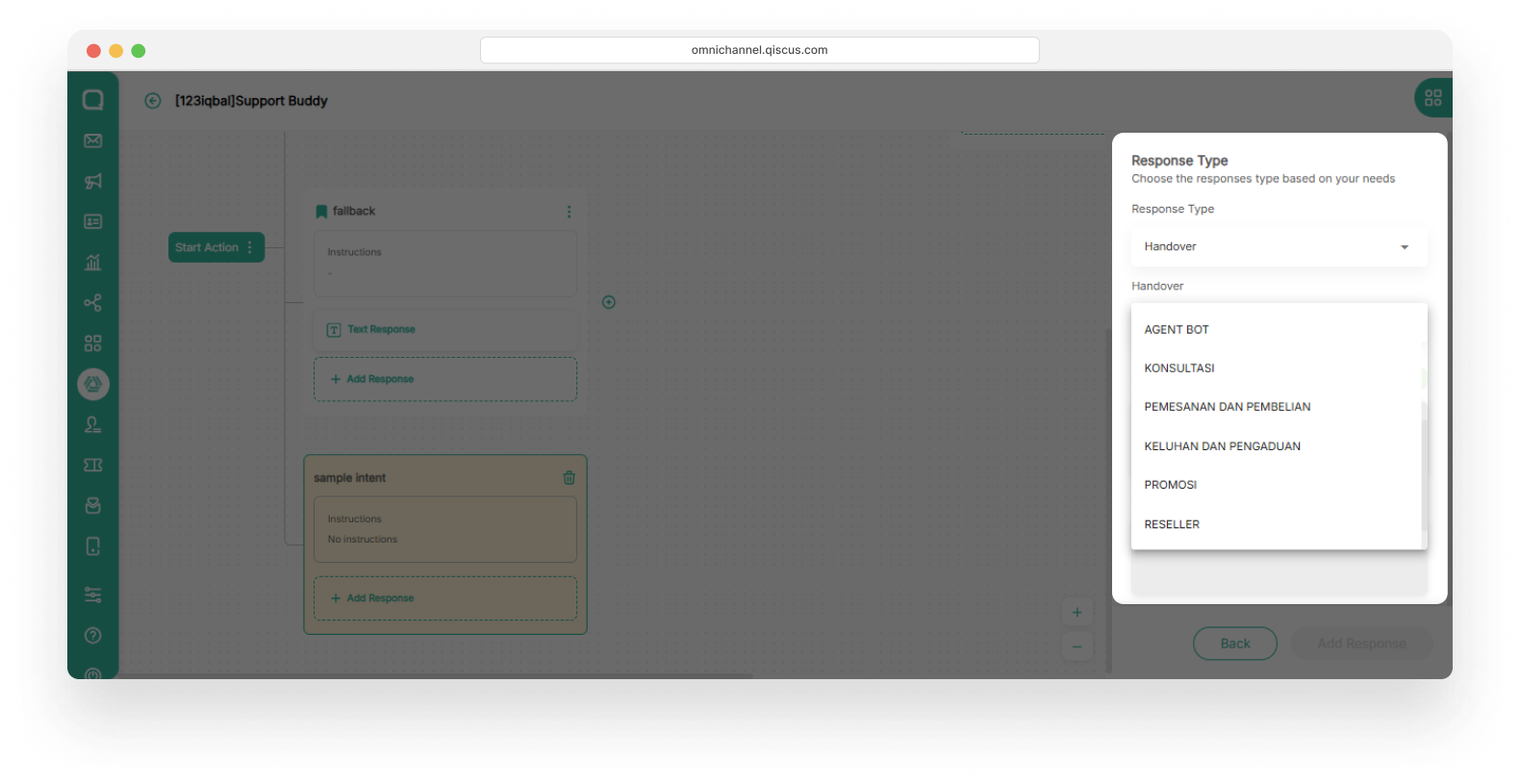Open the mail envelope icon in sidebar
This screenshot has height=784, width=1520.
93,140
